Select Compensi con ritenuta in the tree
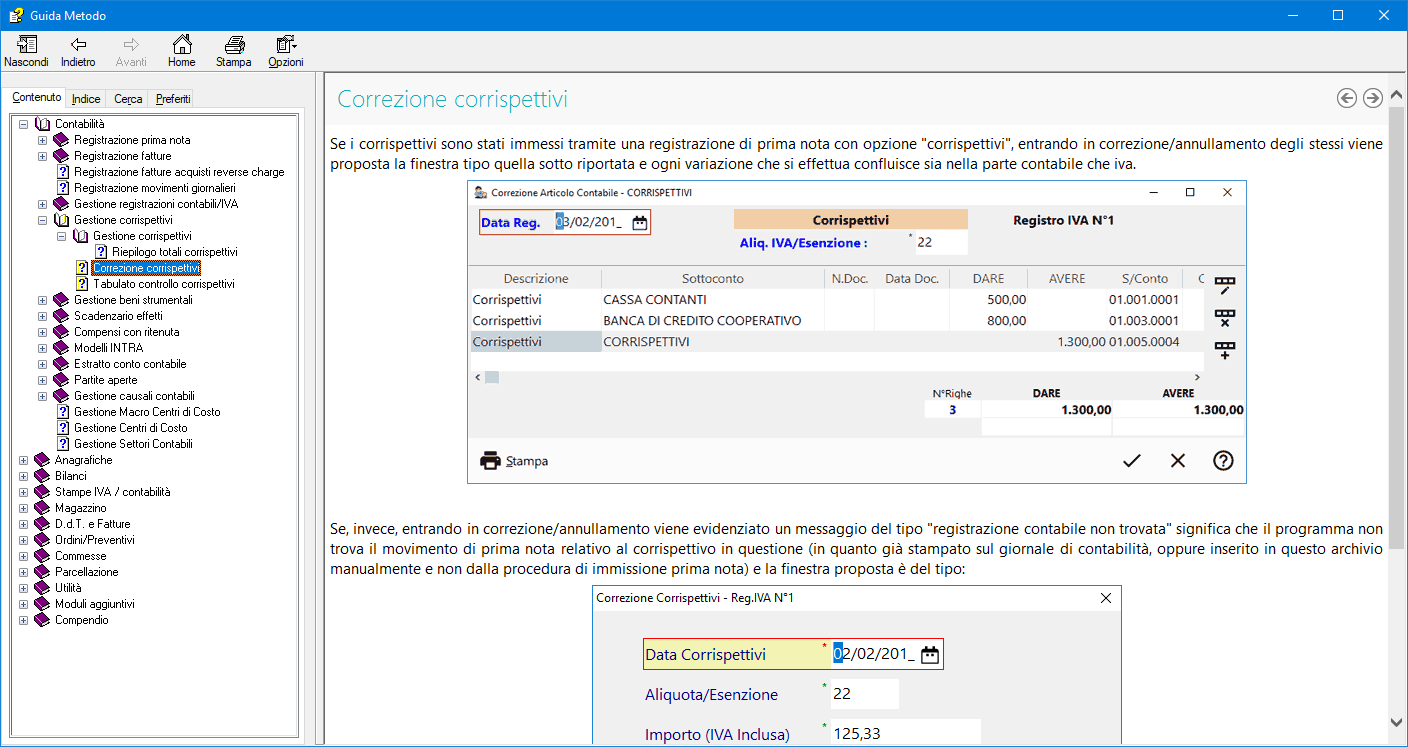1408x747 pixels. tap(126, 332)
